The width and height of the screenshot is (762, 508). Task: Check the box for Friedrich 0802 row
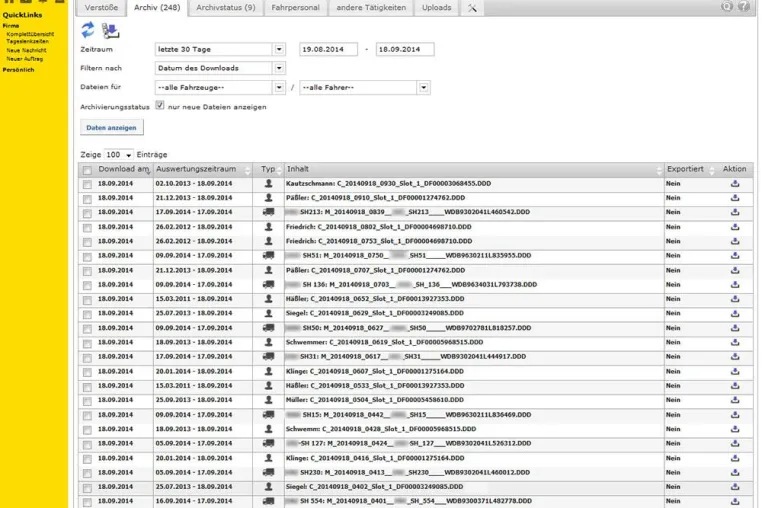tap(87, 228)
